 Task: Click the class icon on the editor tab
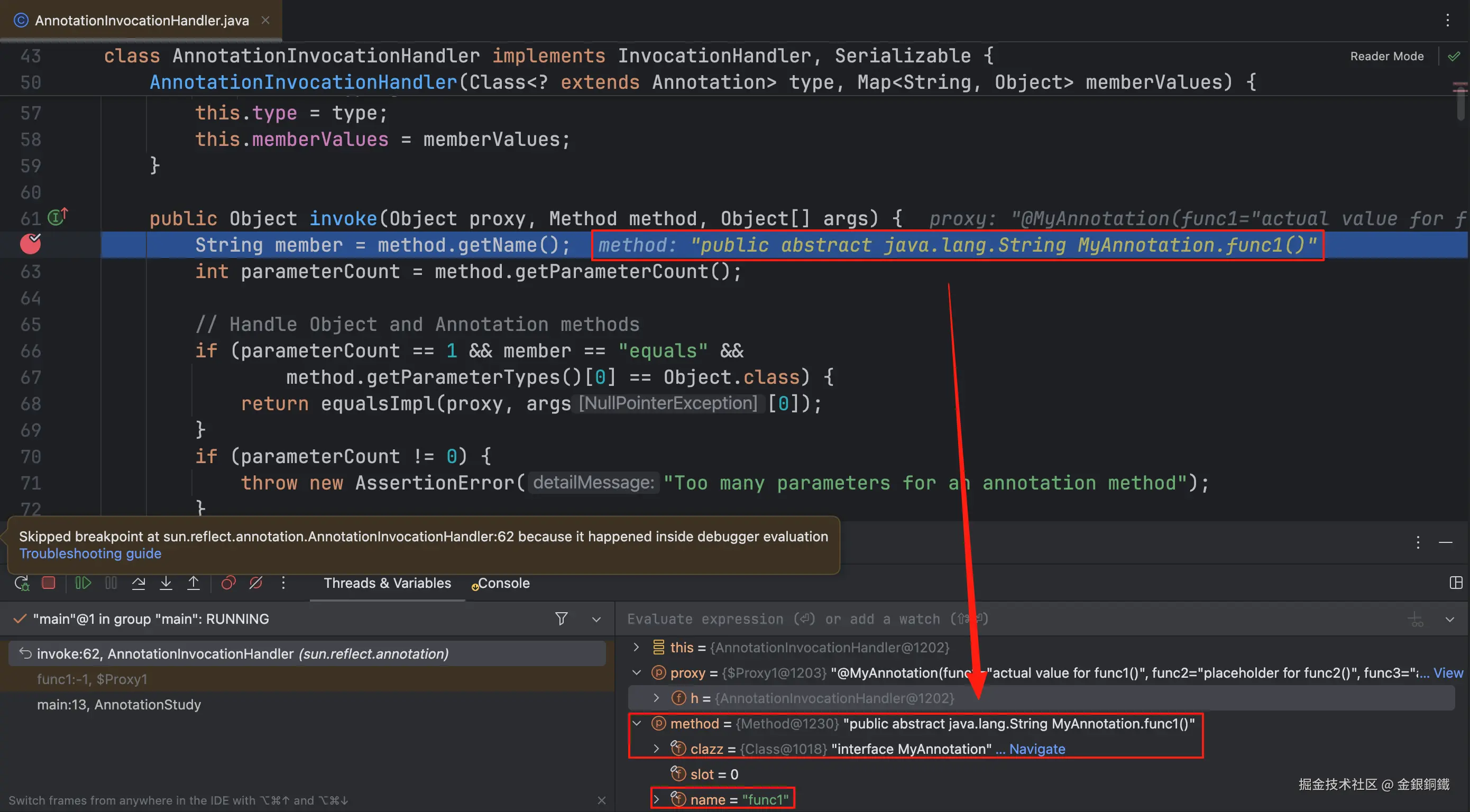(x=21, y=21)
